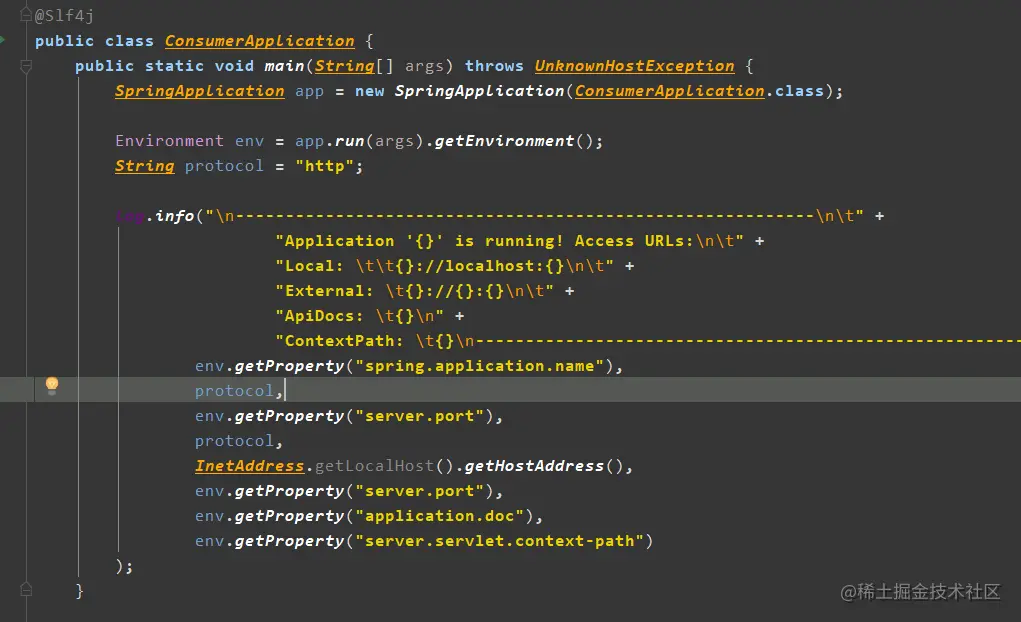Click the closing ); of log.info
Image resolution: width=1021 pixels, height=622 pixels.
click(x=124, y=566)
